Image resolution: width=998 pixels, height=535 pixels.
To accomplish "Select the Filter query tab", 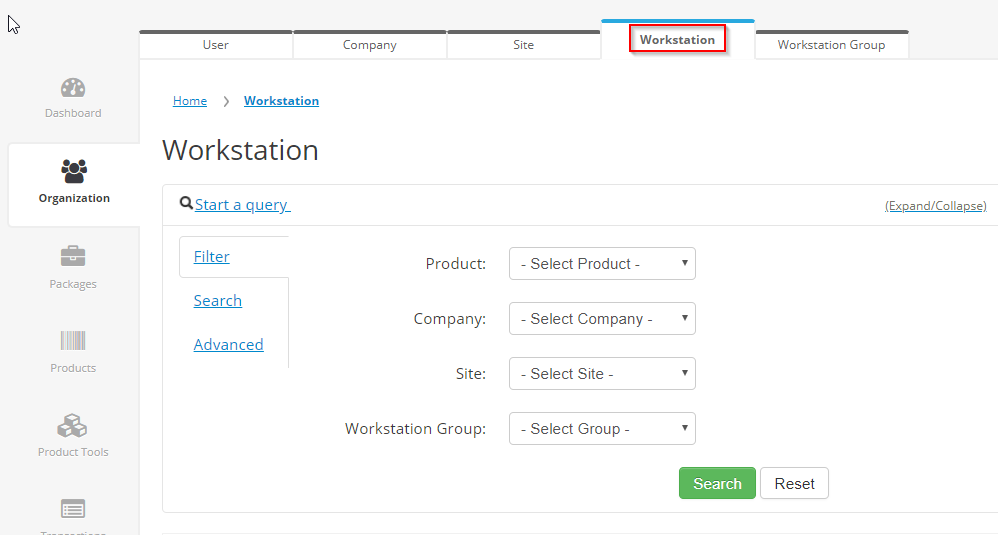I will [x=211, y=256].
